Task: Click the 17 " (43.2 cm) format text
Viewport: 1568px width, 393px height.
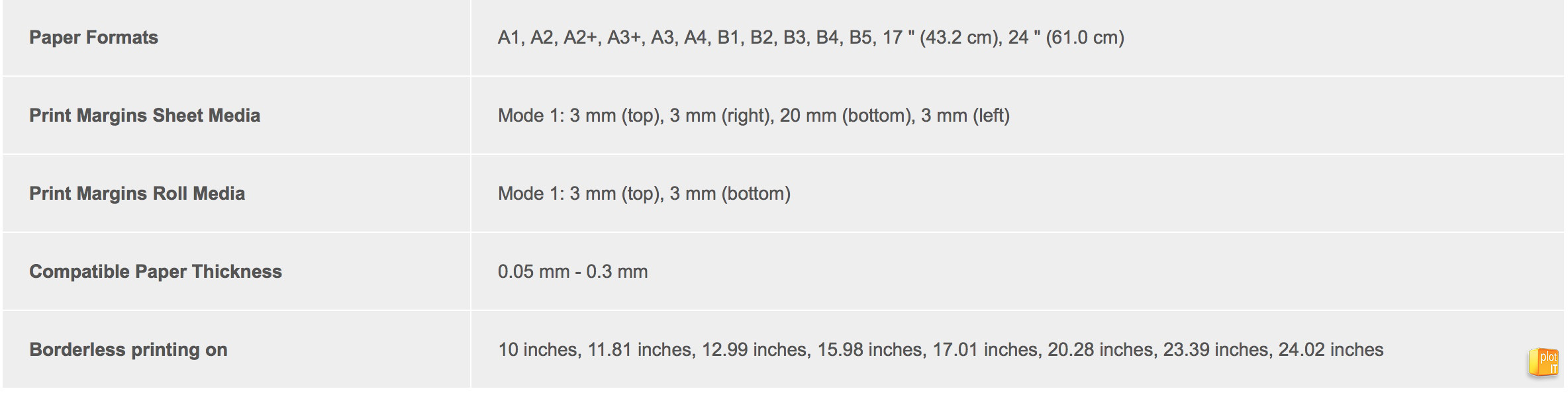Action: coord(940,38)
